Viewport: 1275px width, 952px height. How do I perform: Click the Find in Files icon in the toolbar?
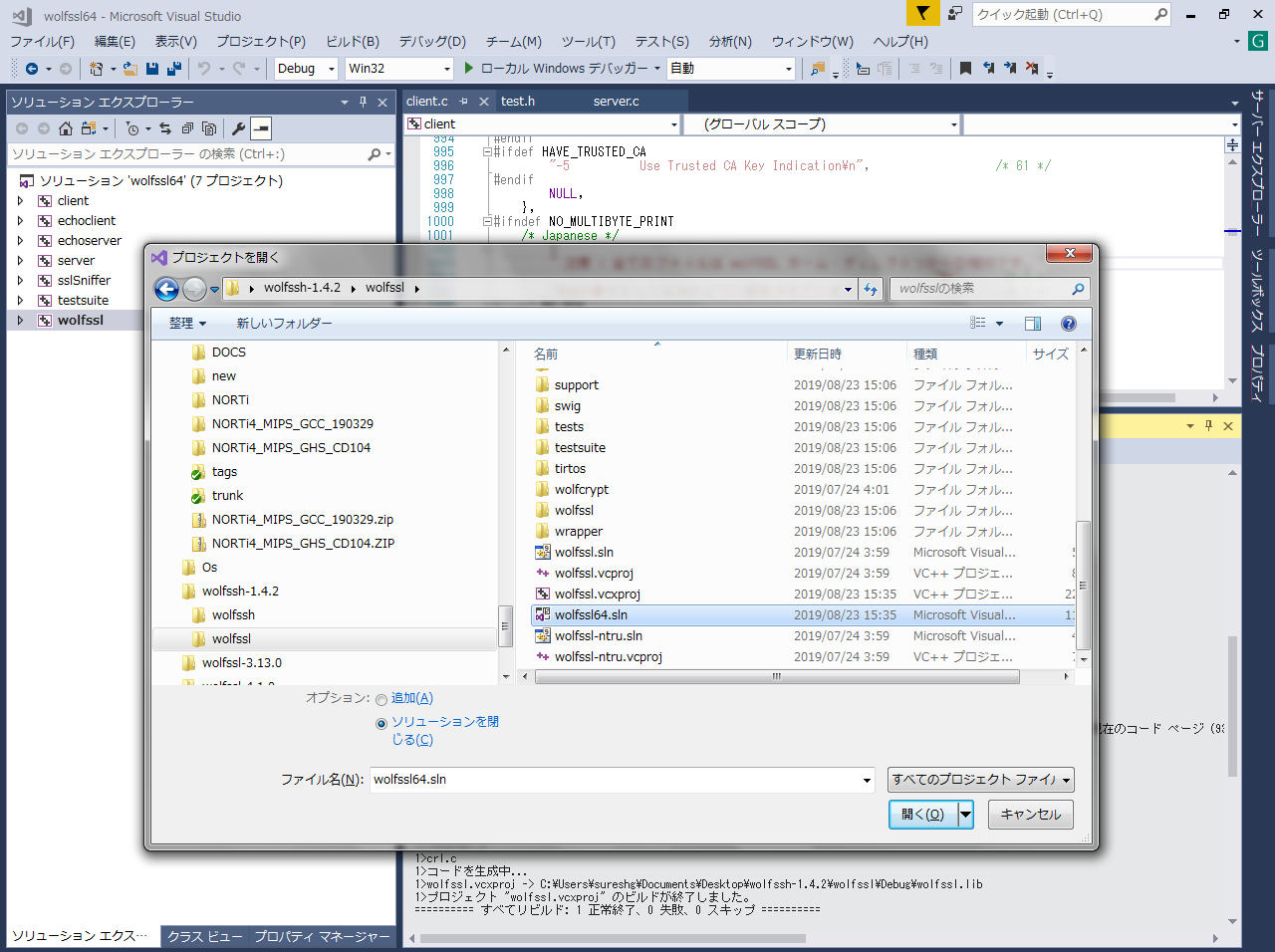(x=818, y=69)
